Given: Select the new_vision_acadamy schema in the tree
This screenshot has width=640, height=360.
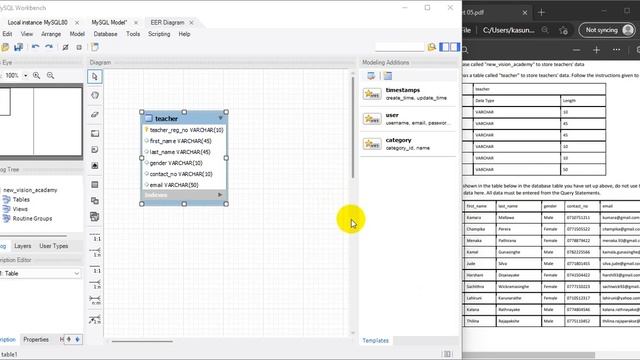Looking at the screenshot, I should pos(30,190).
